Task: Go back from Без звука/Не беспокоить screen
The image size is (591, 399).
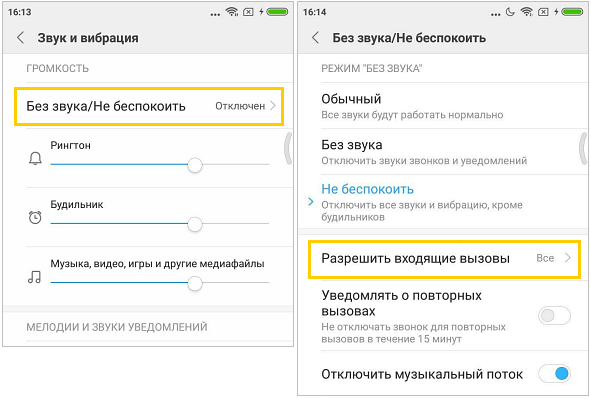Action: pos(315,38)
